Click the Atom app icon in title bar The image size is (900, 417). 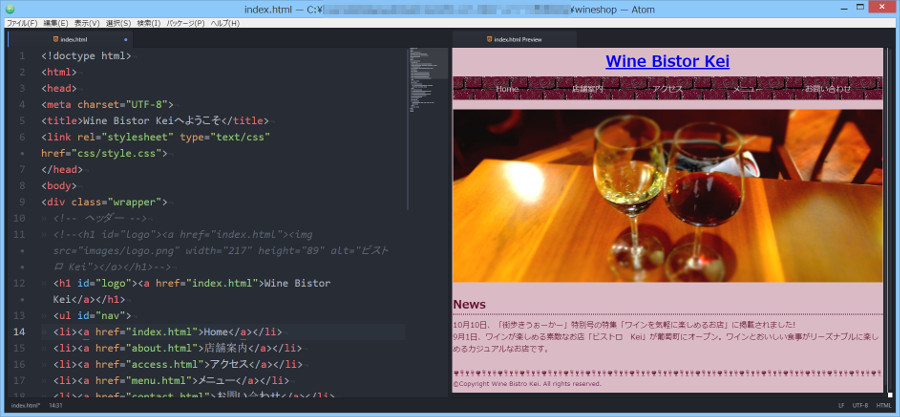tap(9, 8)
